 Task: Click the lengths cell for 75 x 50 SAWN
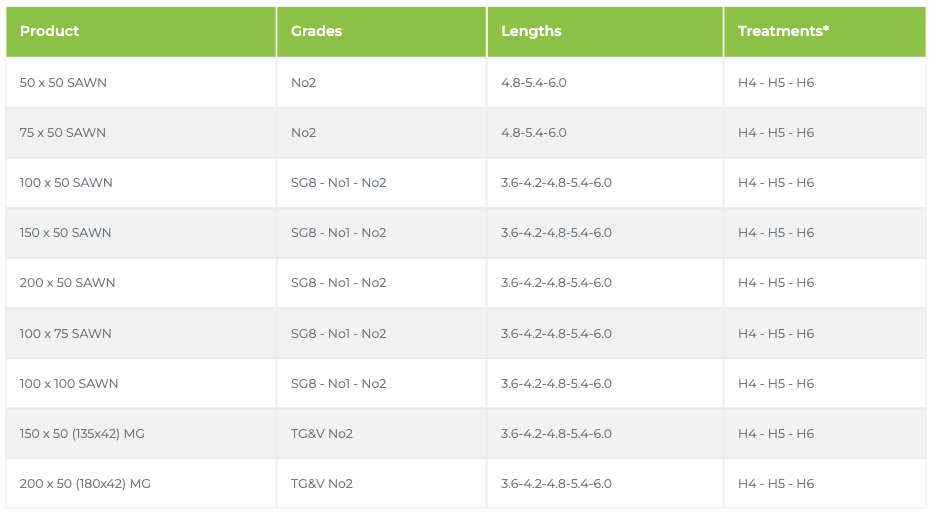pyautogui.click(x=534, y=132)
